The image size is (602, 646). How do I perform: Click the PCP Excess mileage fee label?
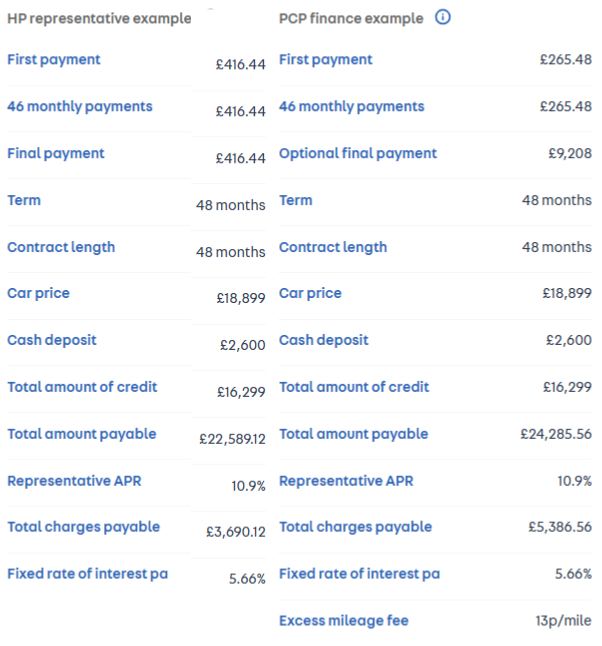(x=344, y=621)
